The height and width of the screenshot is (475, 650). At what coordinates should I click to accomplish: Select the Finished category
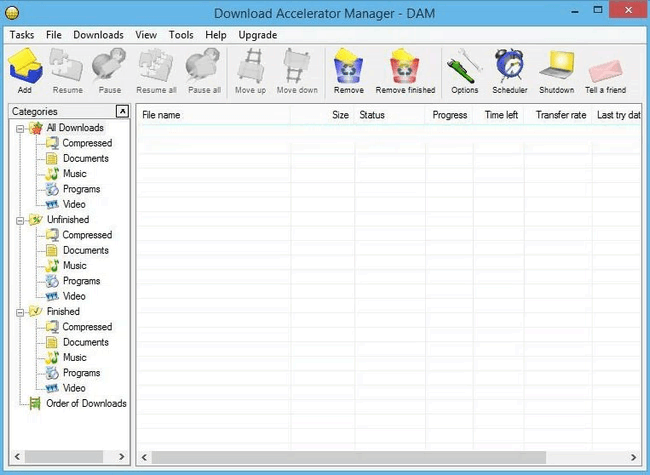pos(54,312)
